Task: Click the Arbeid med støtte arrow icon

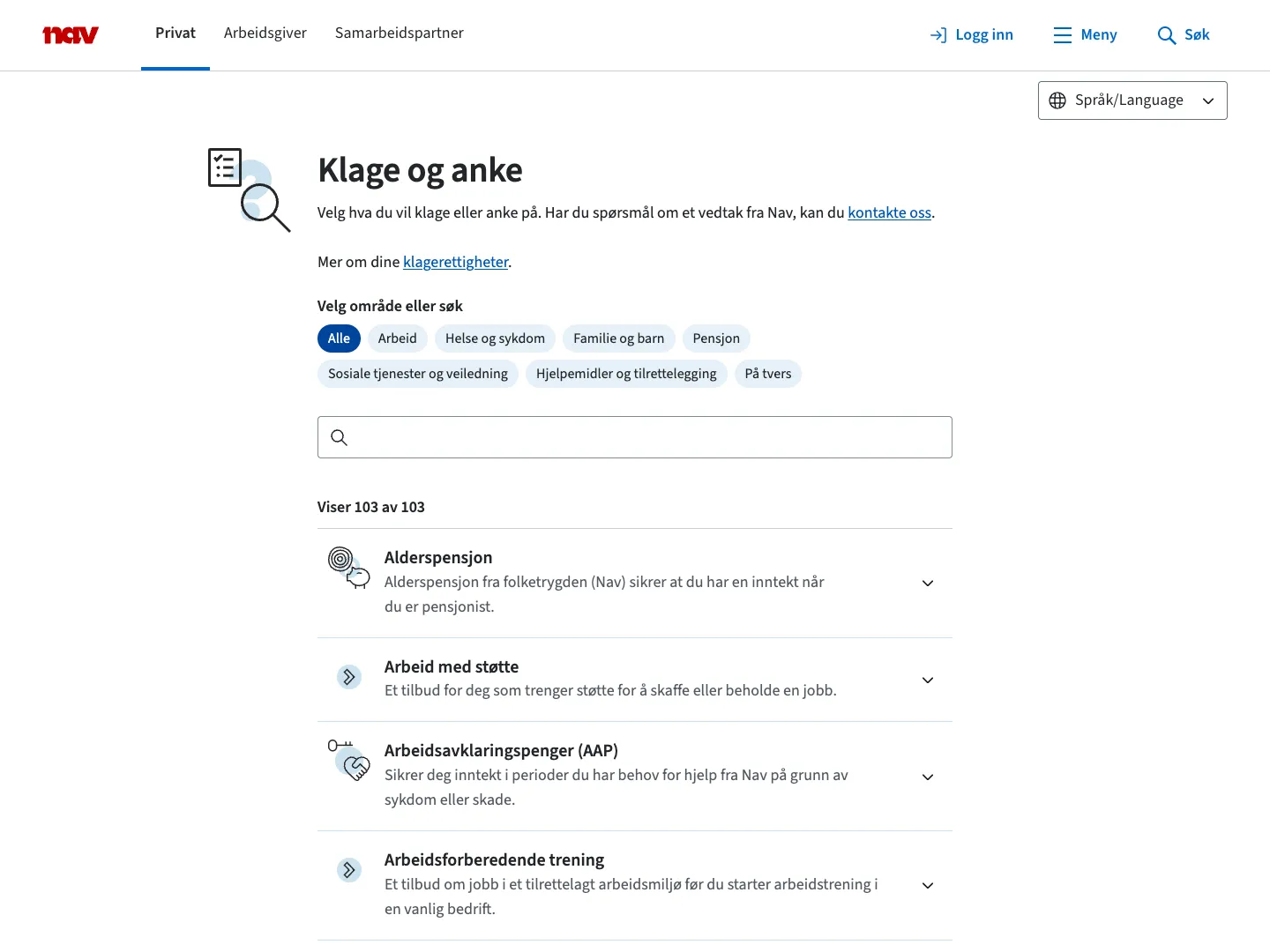Action: click(x=349, y=677)
